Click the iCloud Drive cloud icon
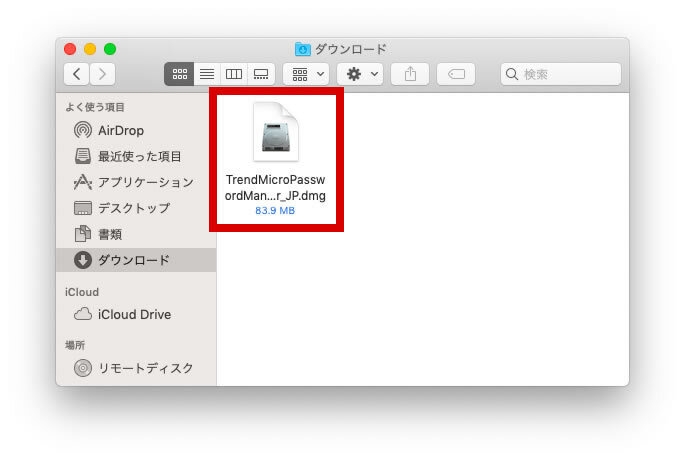Viewport: 685px width, 460px height. click(x=83, y=314)
